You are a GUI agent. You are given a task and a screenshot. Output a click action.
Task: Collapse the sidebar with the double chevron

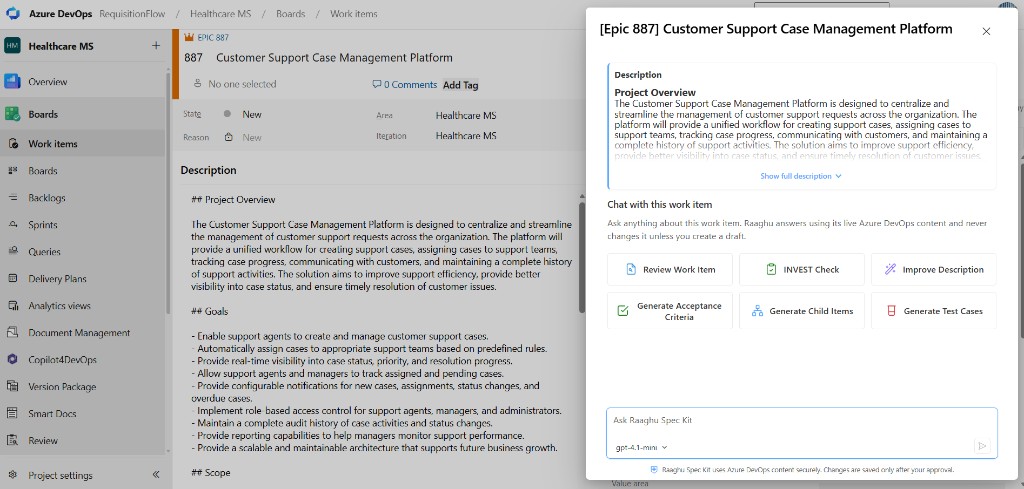(155, 475)
